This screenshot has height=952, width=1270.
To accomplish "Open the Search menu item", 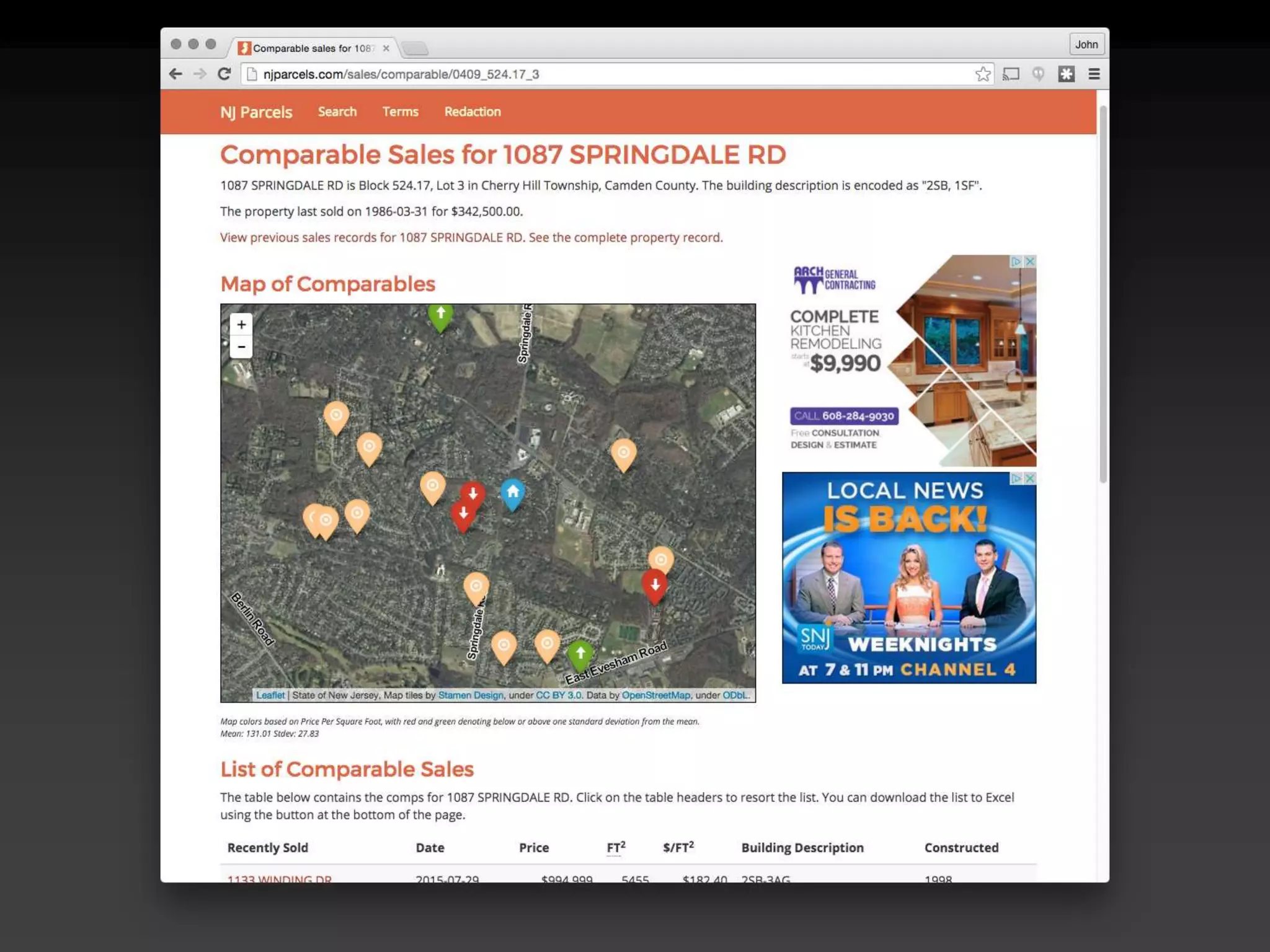I will click(x=337, y=112).
